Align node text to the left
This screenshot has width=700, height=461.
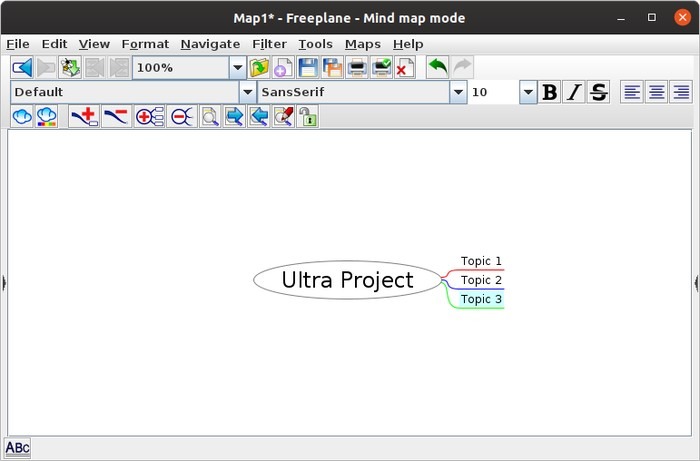coord(632,92)
